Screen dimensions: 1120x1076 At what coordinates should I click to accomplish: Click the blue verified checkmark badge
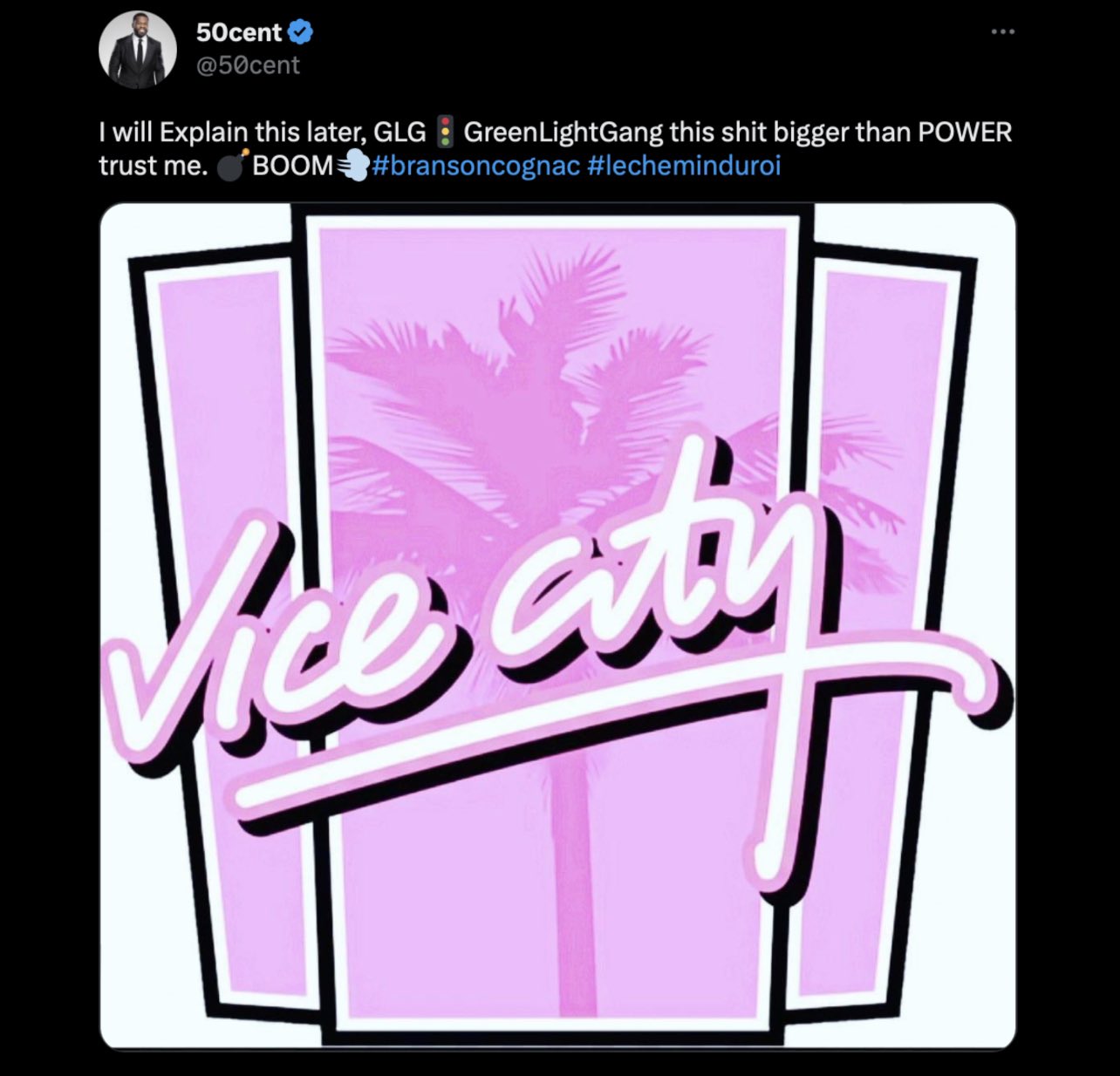301,32
